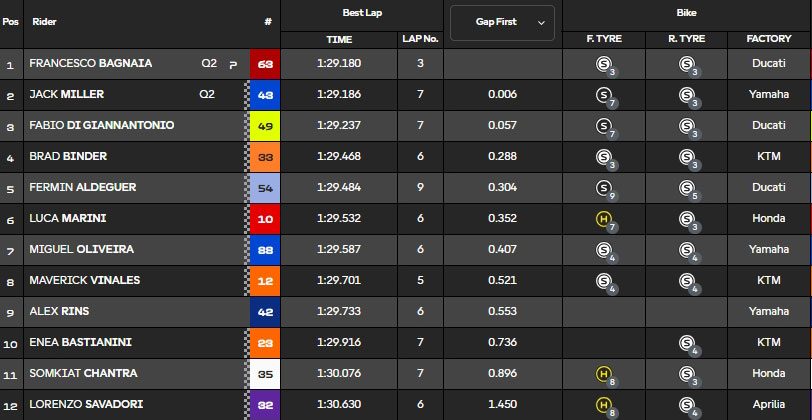
Task: Click Brad Binder's front tyre icon
Action: (605, 158)
